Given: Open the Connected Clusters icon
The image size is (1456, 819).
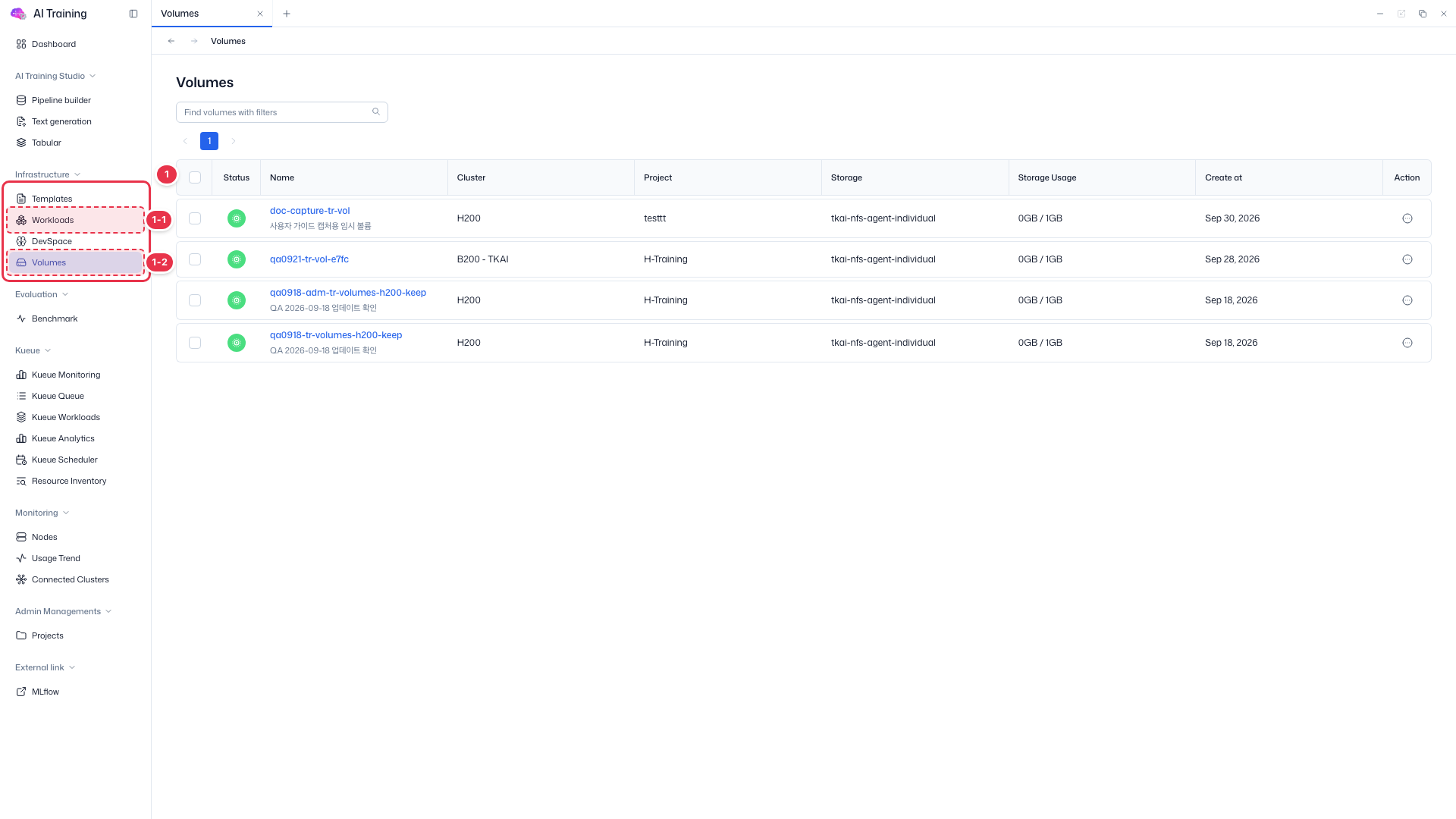Looking at the screenshot, I should click(x=21, y=579).
